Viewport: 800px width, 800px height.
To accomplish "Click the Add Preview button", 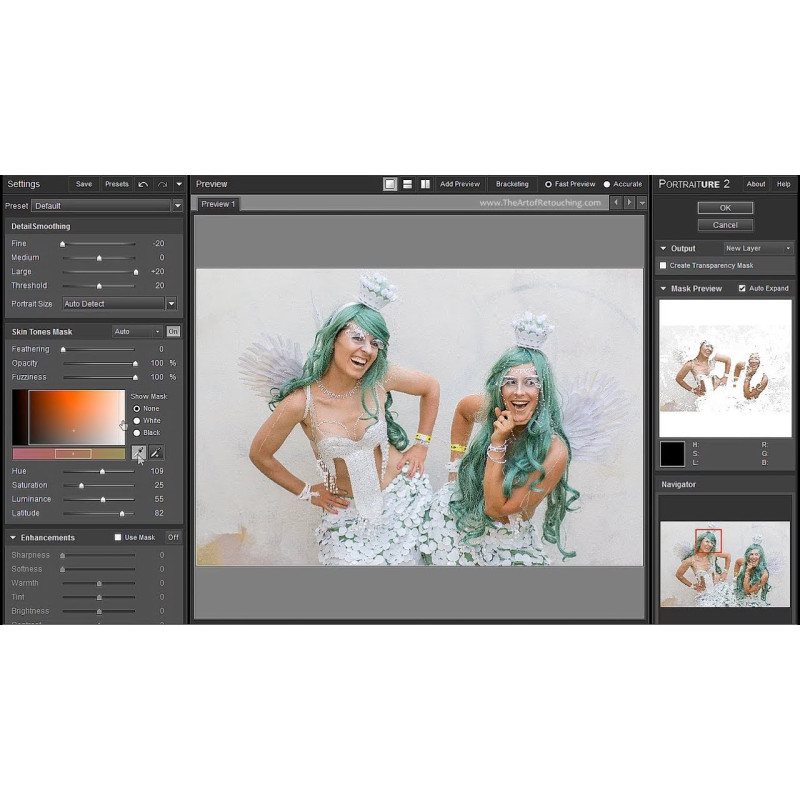I will click(460, 184).
